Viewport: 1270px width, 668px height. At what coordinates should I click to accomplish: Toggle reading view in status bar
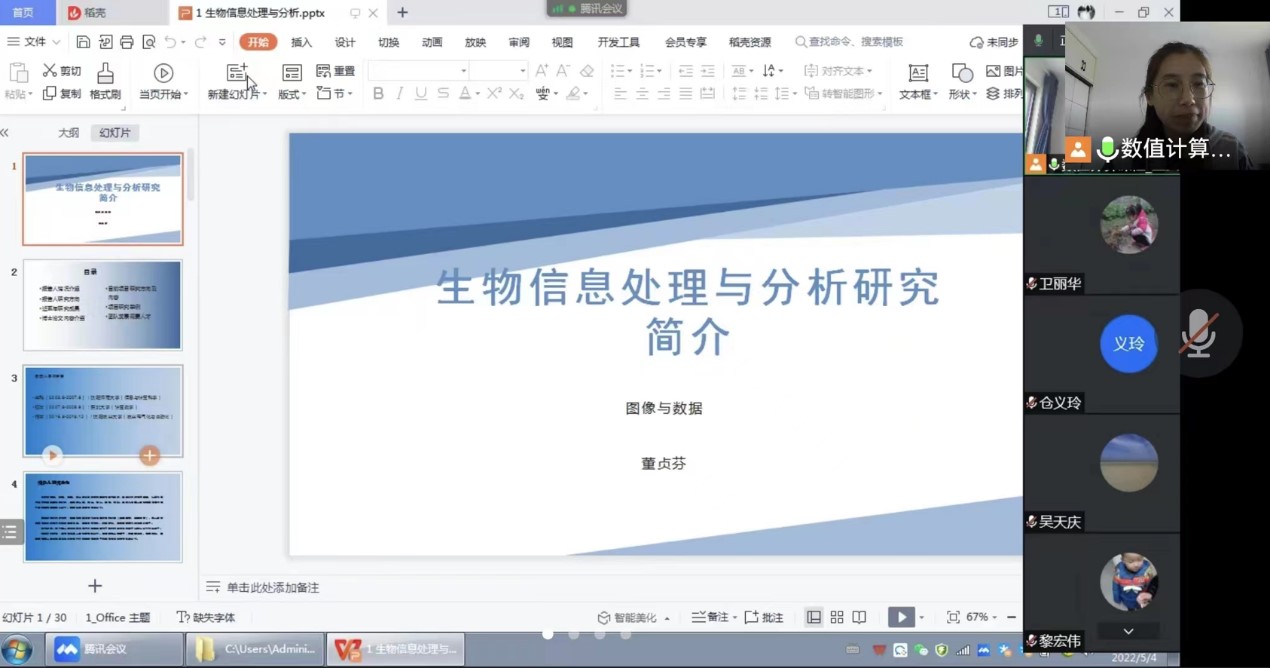[859, 617]
